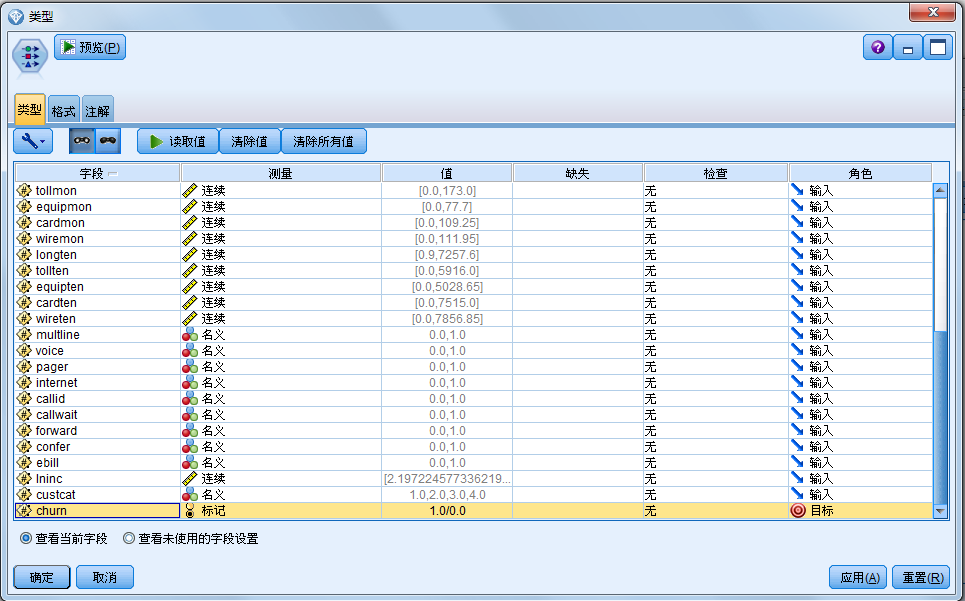This screenshot has width=965, height=601.
Task: Click 读取值 to read values
Action: pos(177,140)
